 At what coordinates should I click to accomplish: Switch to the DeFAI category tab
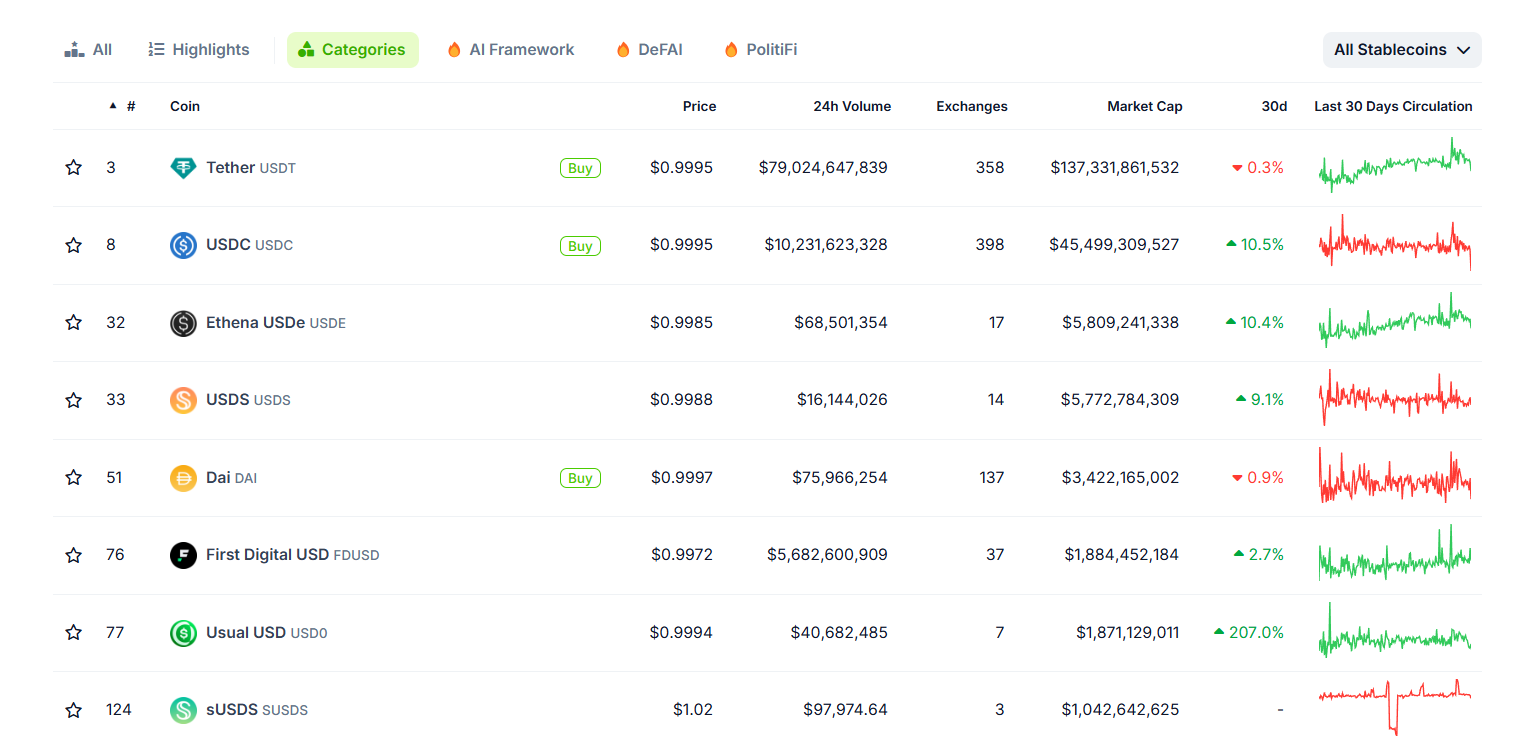[650, 49]
